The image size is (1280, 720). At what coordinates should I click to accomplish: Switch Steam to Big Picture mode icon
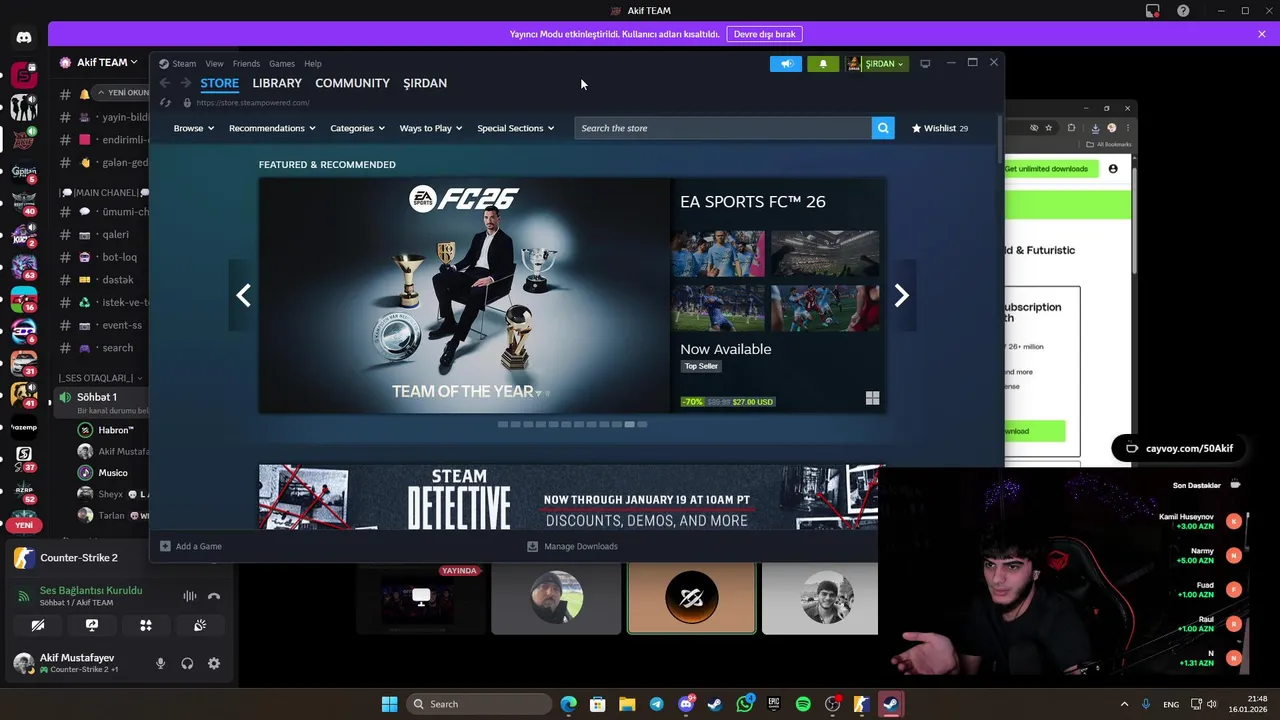[925, 64]
